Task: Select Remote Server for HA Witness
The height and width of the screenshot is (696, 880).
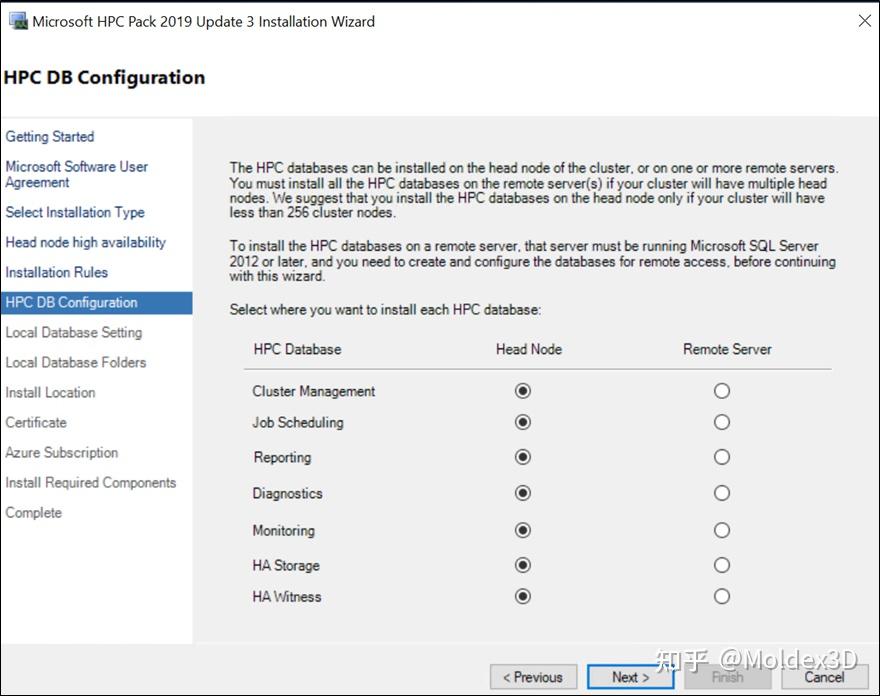Action: [722, 597]
